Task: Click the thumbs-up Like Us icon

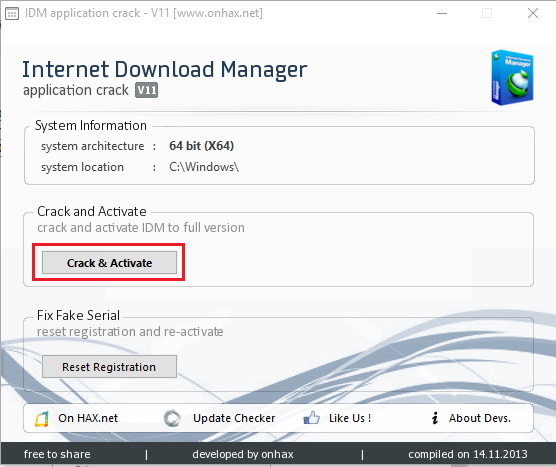Action: coord(312,418)
